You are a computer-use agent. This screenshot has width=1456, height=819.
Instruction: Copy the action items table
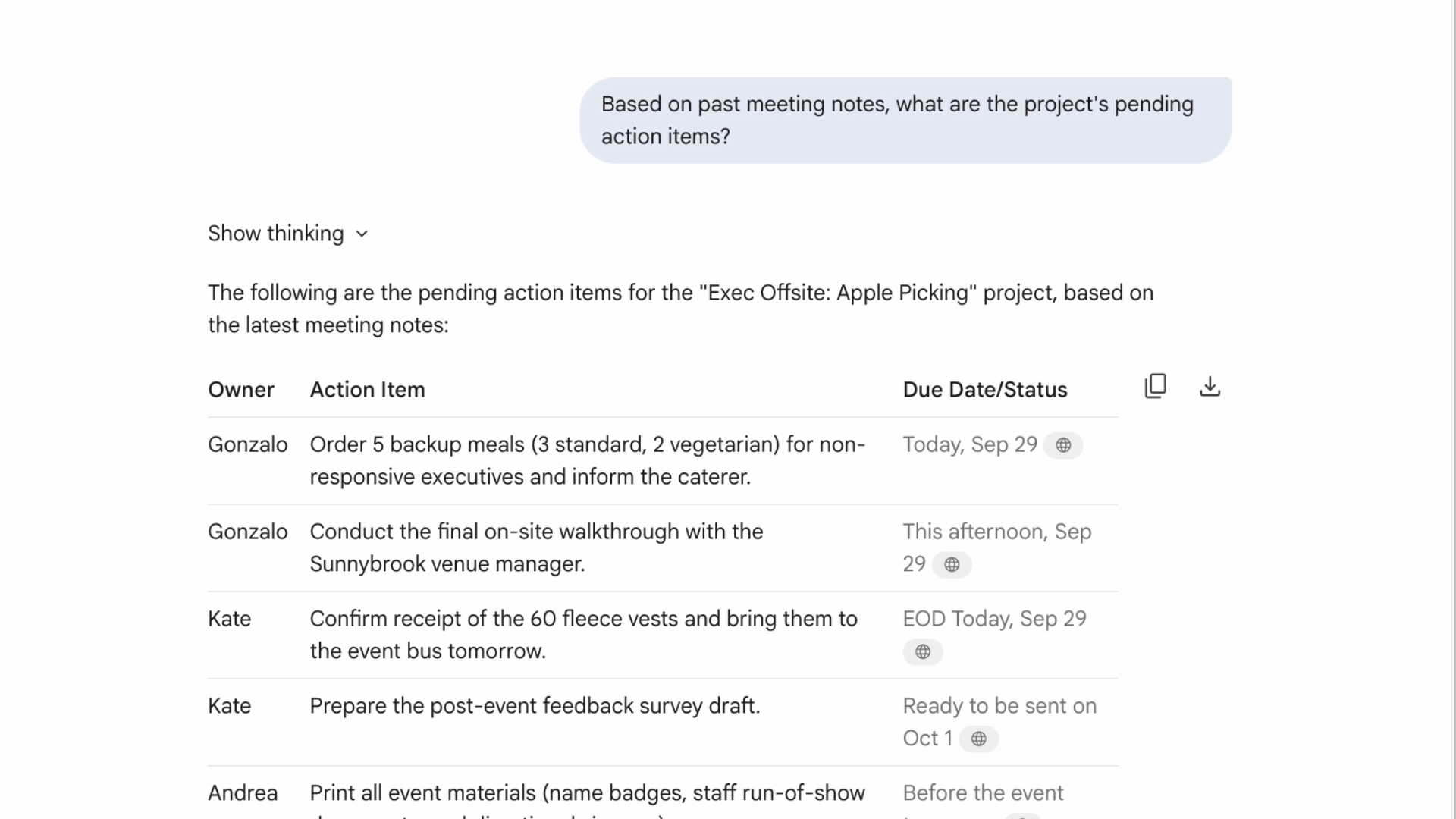pyautogui.click(x=1155, y=387)
